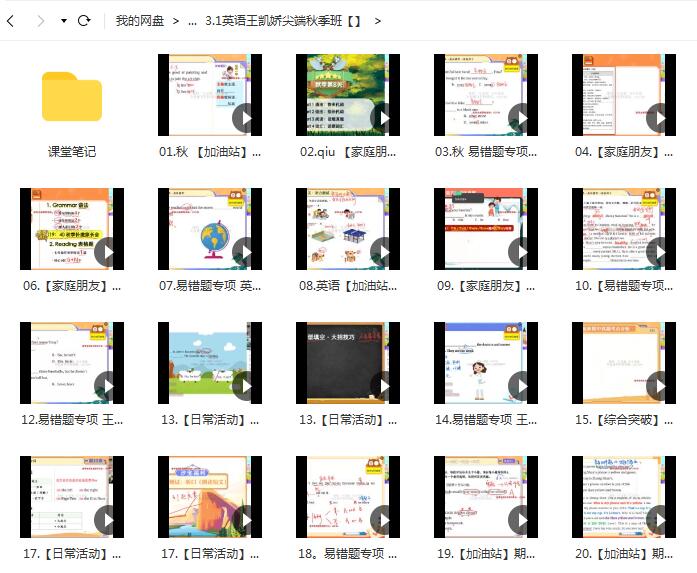Open thumbnail of video 01 with cartoon girl
697x573 pixels.
[x=210, y=95]
